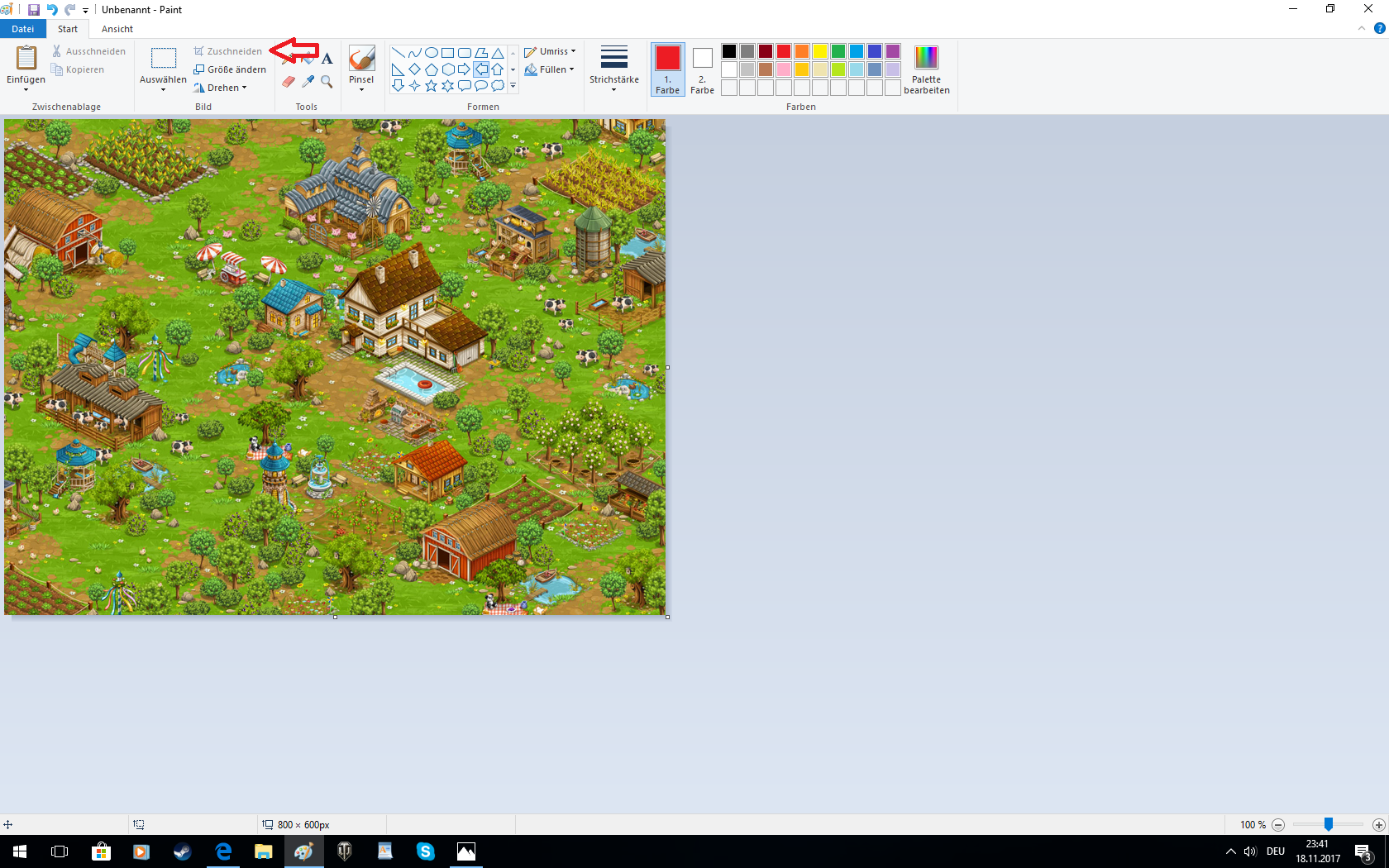Expand the Füllen fill options
The width and height of the screenshot is (1389, 868).
pyautogui.click(x=549, y=69)
